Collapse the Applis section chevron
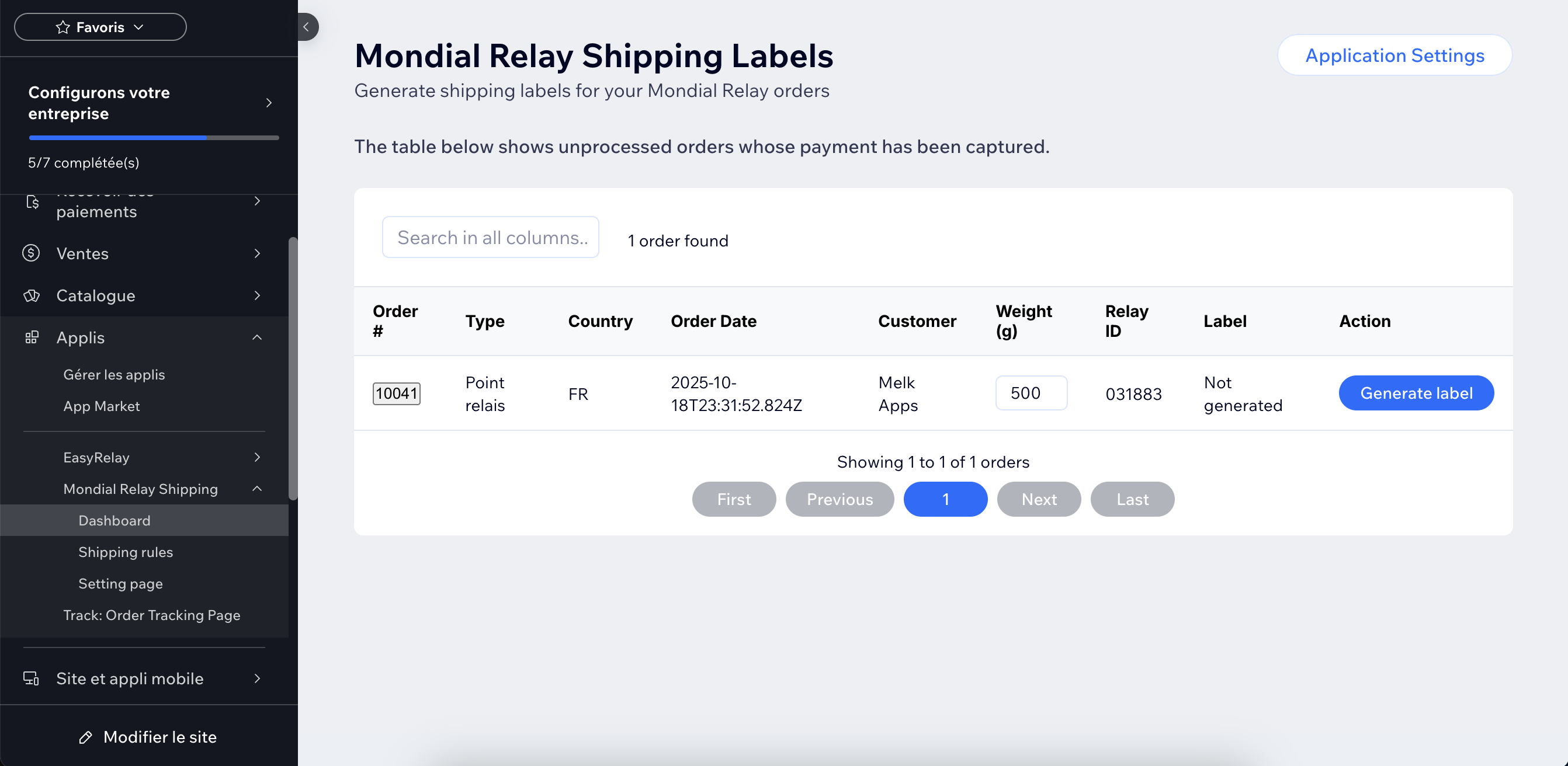 257,337
